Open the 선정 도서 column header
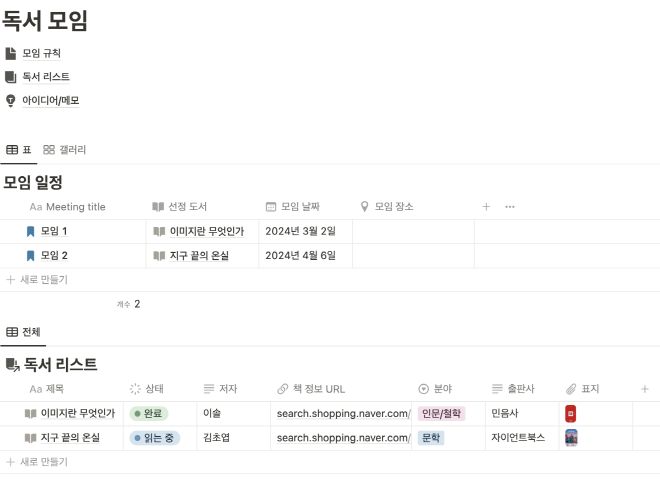 (179, 207)
